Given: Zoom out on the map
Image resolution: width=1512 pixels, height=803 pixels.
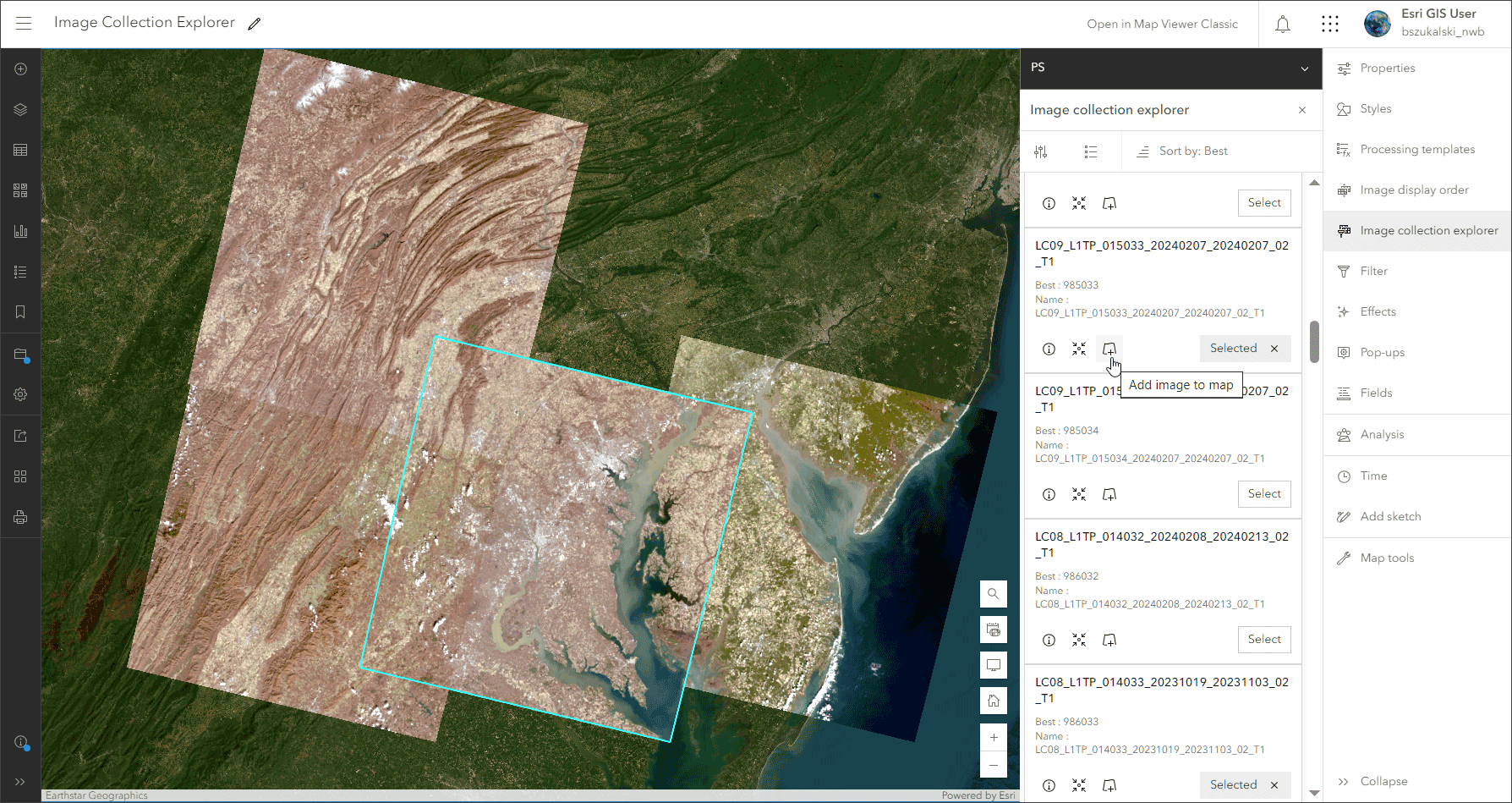Looking at the screenshot, I should coord(994,766).
